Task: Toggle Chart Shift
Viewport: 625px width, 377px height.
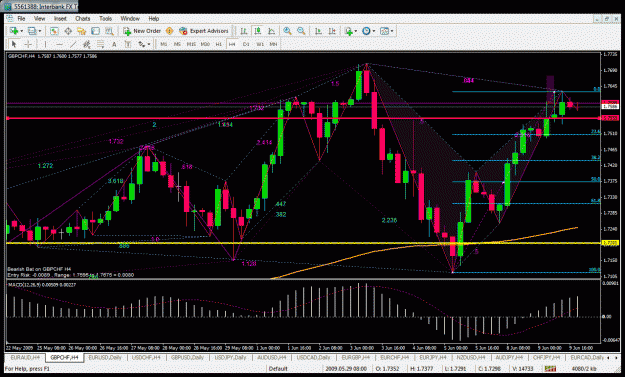Action: [x=332, y=31]
